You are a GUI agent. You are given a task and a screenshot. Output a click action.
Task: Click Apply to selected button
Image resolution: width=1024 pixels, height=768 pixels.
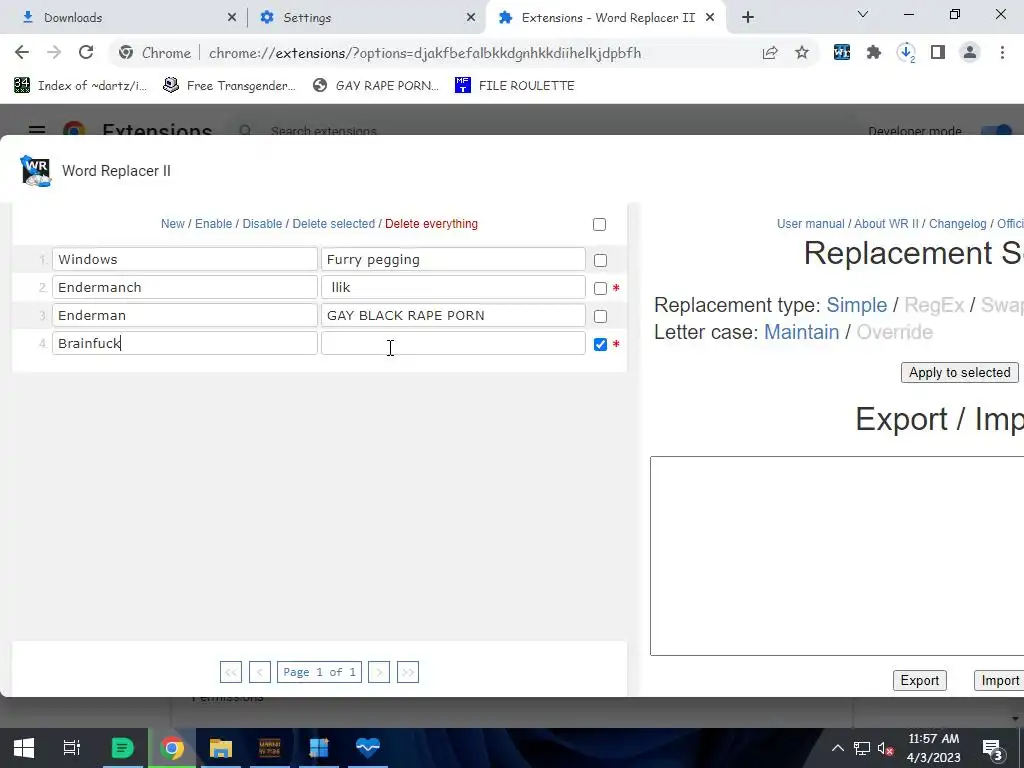coord(959,373)
